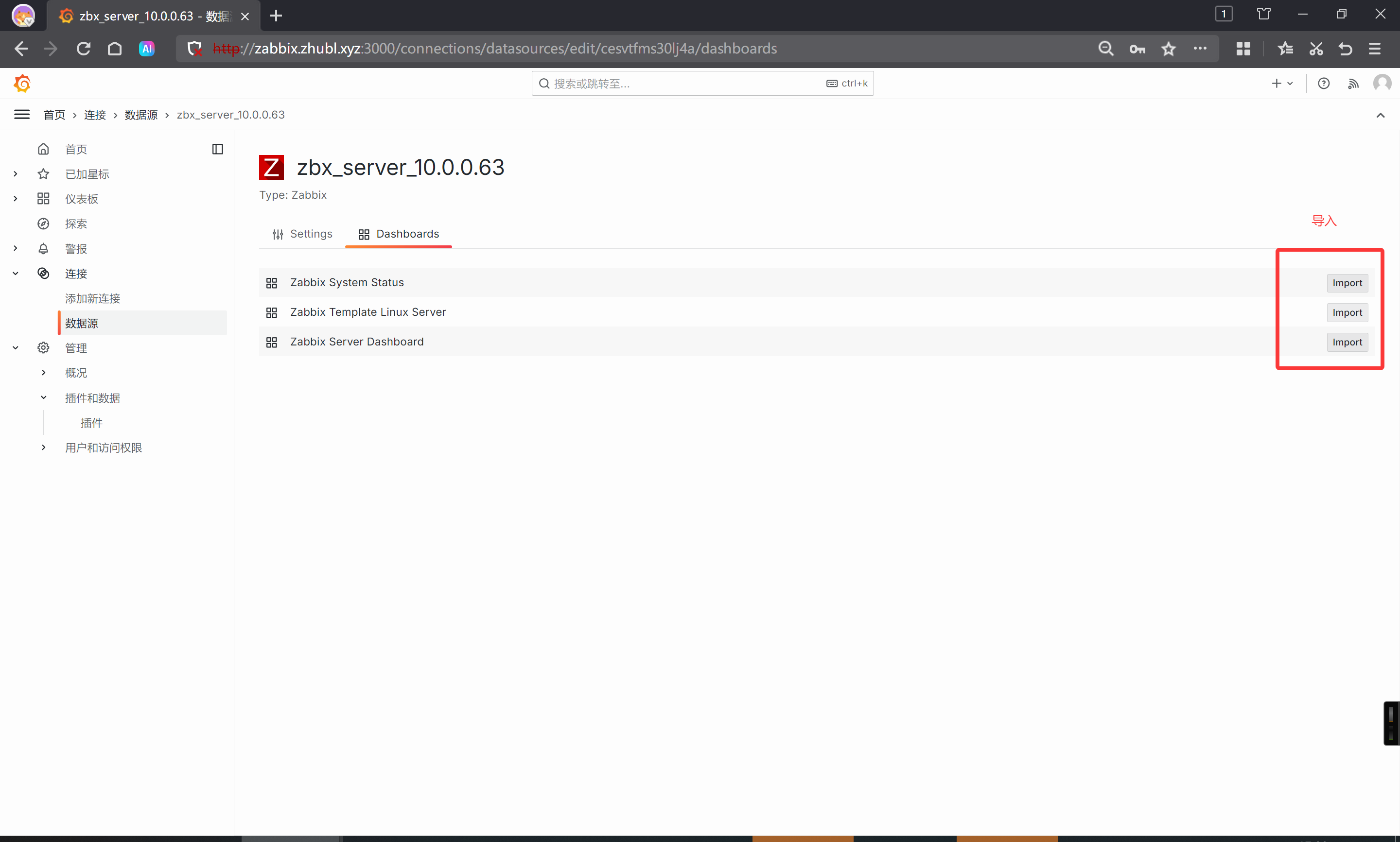Click the browser profile avatar in title bar
The width and height of the screenshot is (1400, 842).
tap(23, 16)
